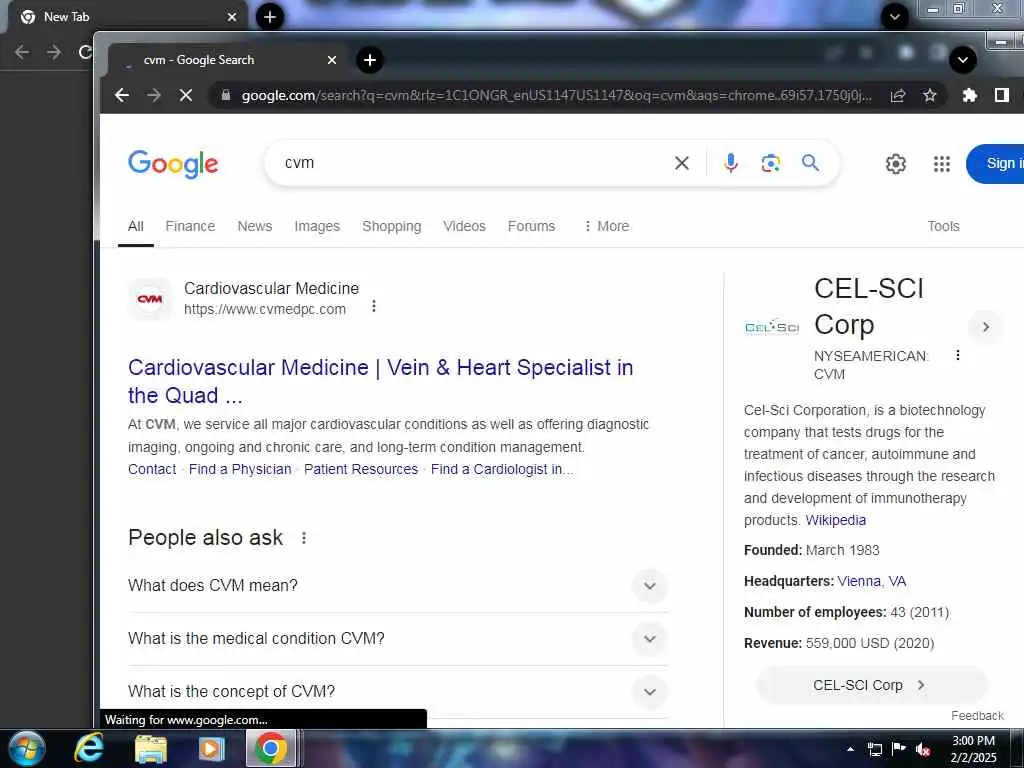Open a new tab in the background New Tab window
Viewport: 1024px width, 768px height.
click(x=270, y=17)
